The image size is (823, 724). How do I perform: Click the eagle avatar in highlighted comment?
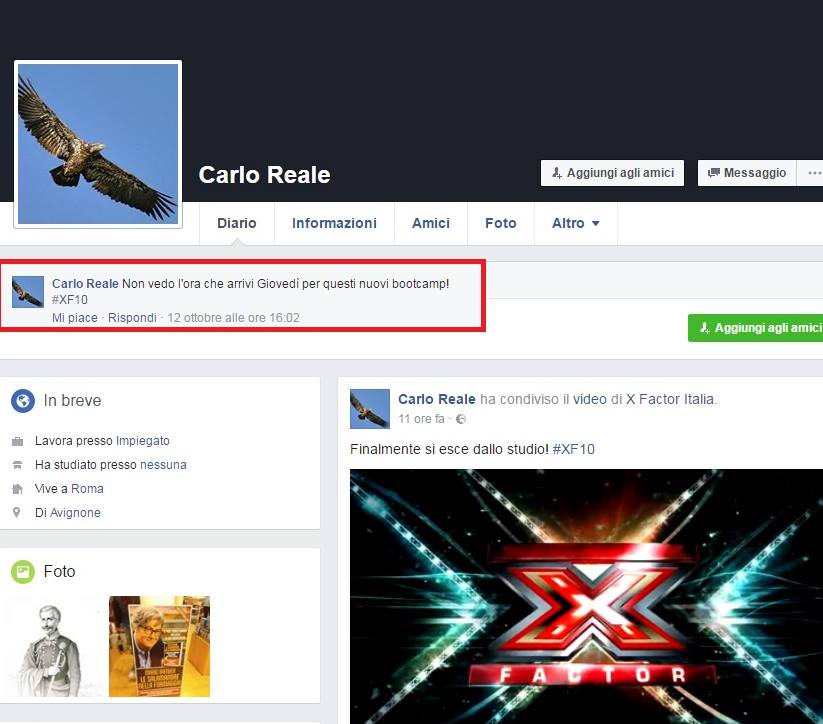[28, 293]
